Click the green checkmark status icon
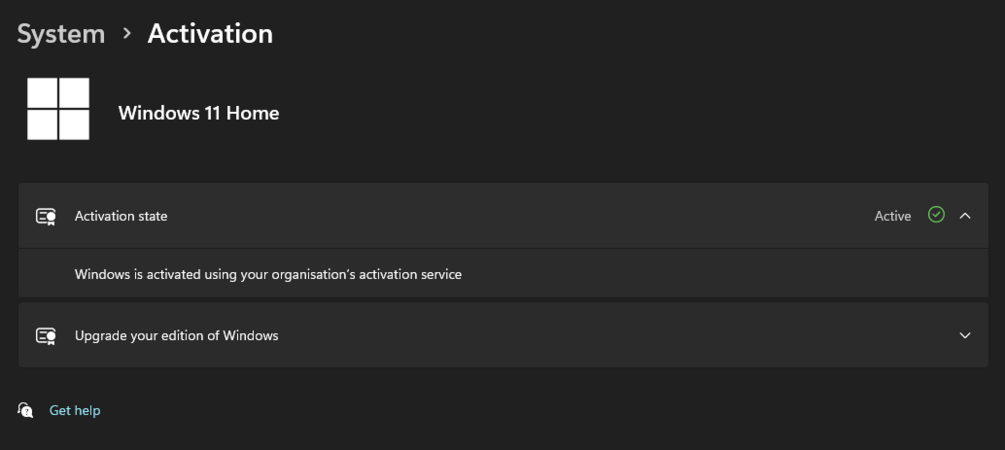Image resolution: width=1005 pixels, height=450 pixels. pos(936,215)
